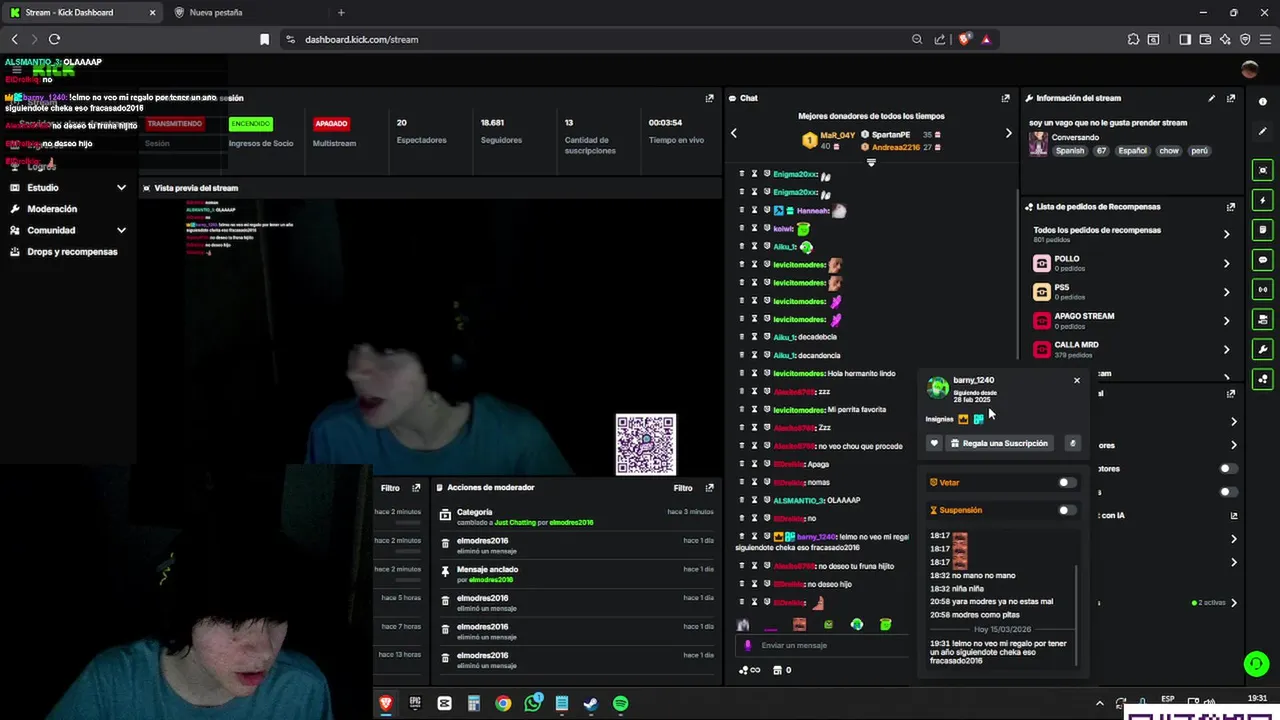Close the barny_1240 user card
This screenshot has height=720, width=1280.
1077,380
